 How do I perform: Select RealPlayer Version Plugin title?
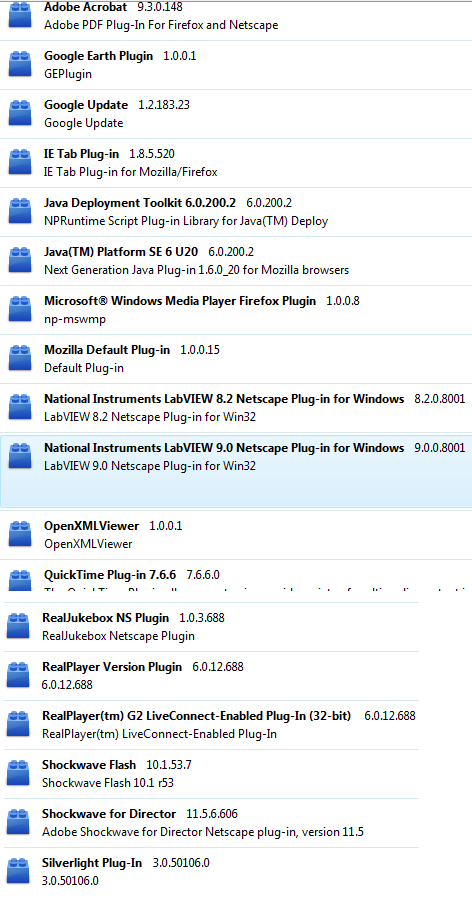[x=112, y=667]
